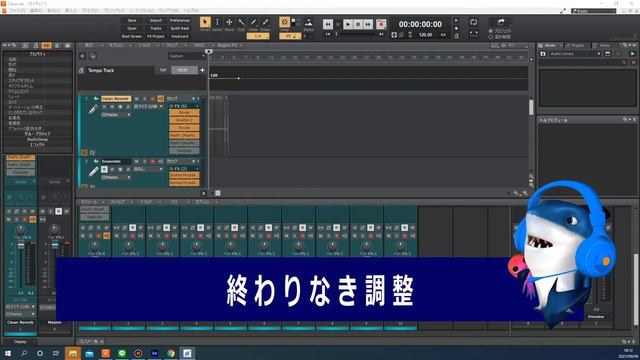Viewport: 640px width, 360px height.
Task: Mute the Clean Reverb track
Action: click(136, 99)
